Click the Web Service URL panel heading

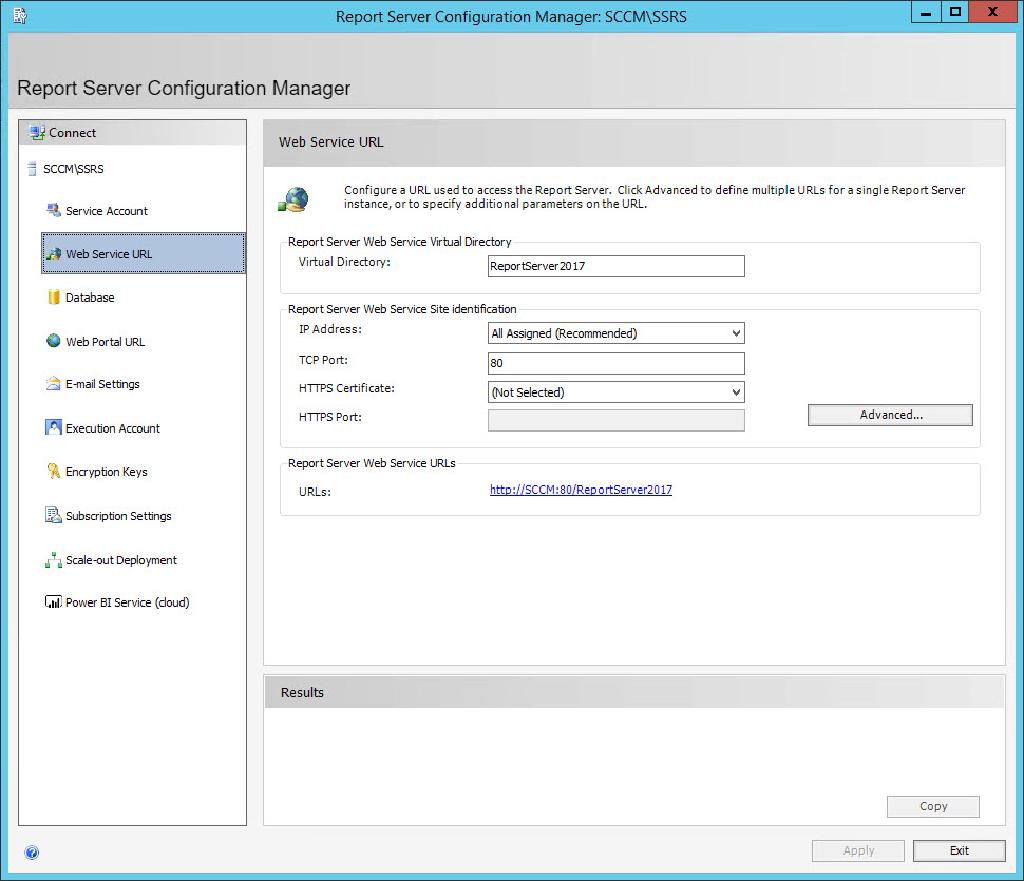(x=331, y=142)
